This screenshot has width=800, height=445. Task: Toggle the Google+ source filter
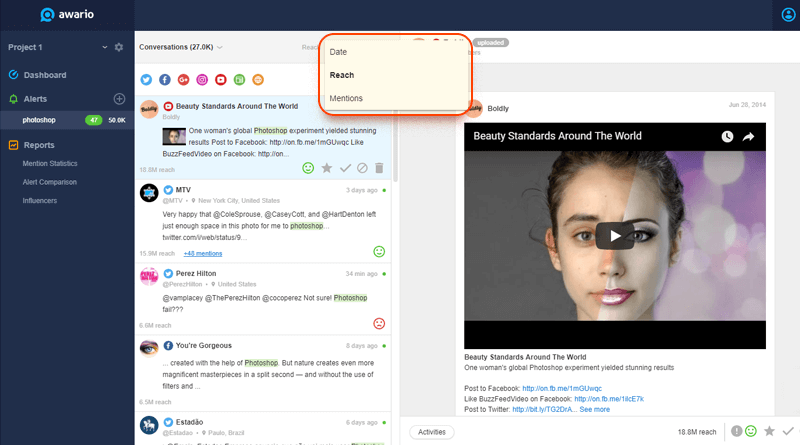point(183,80)
